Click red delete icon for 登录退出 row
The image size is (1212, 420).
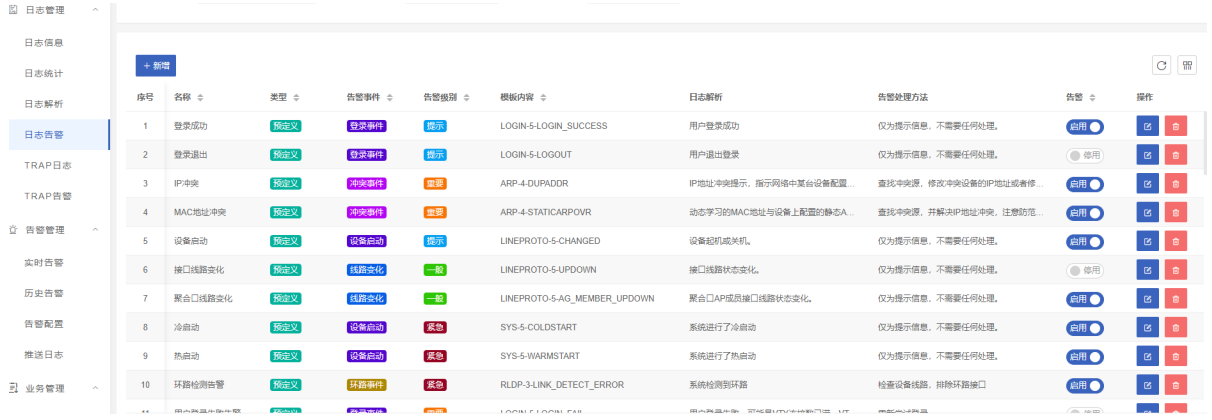[x=1175, y=156]
